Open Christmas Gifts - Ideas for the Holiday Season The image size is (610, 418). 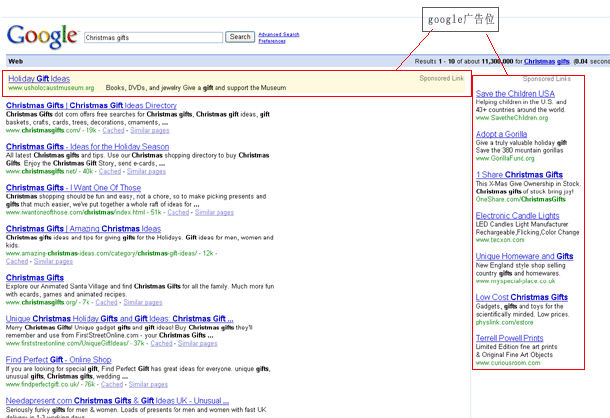click(88, 147)
